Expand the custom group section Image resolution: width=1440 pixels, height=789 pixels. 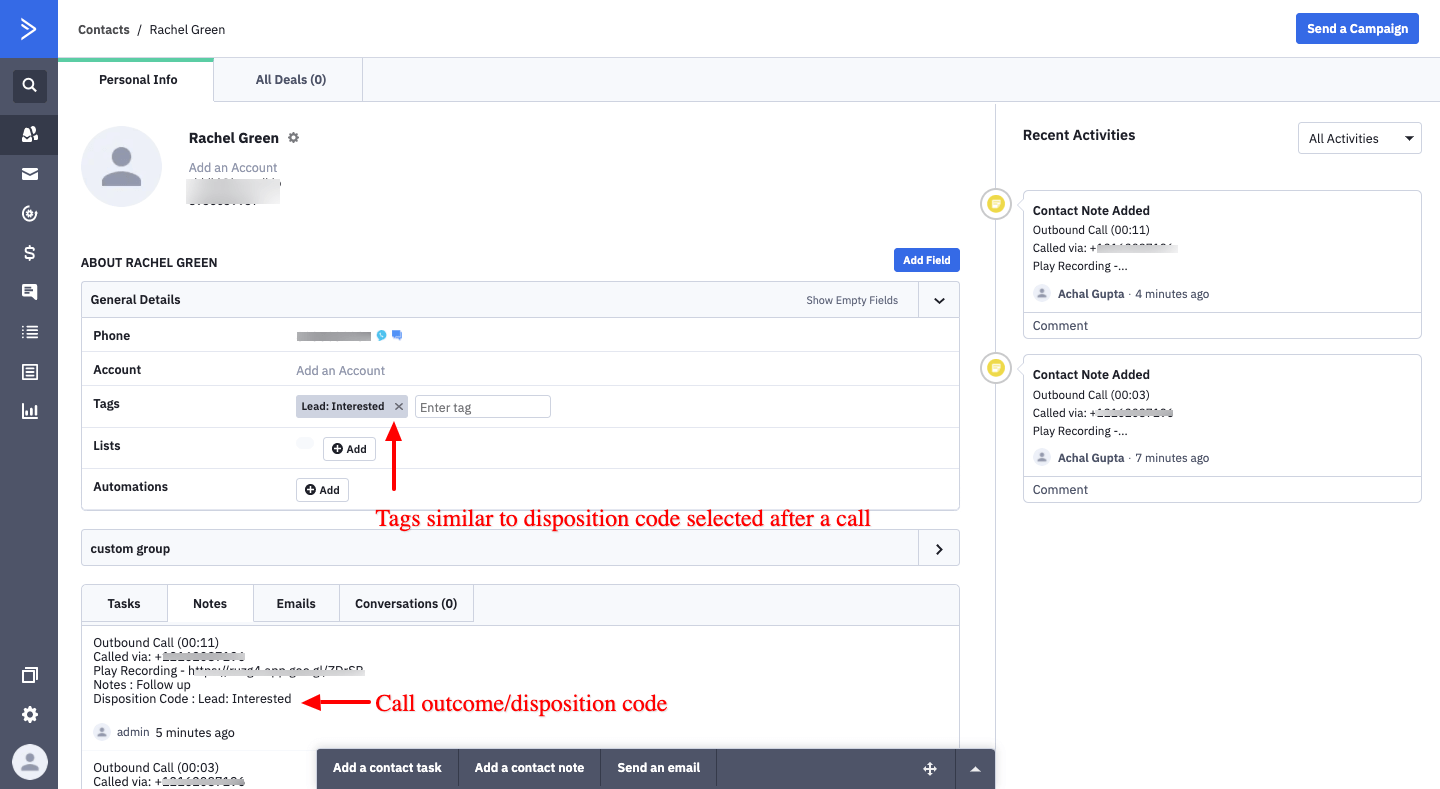(x=939, y=549)
